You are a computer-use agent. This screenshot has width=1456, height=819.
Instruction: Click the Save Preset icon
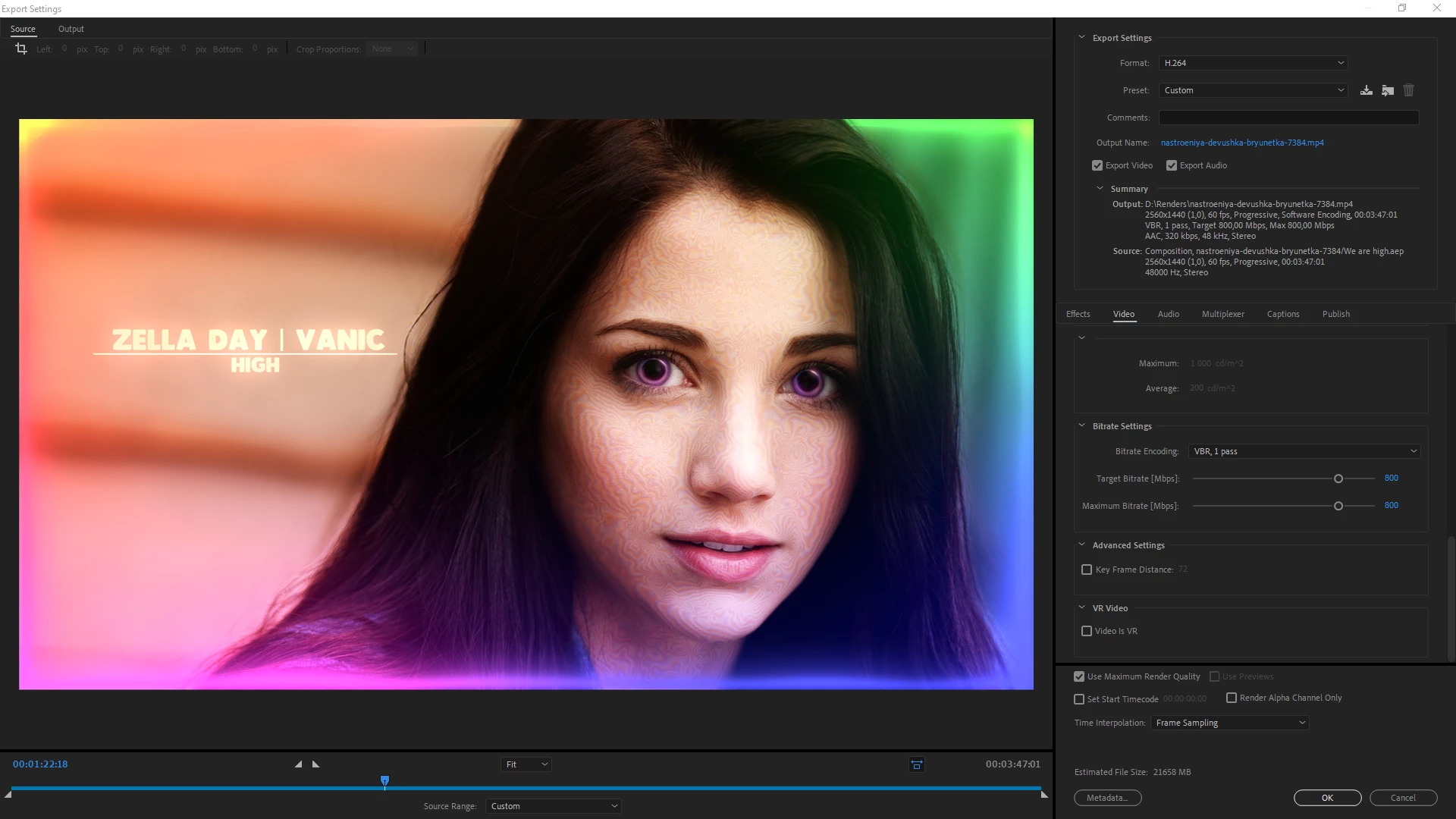coord(1366,90)
